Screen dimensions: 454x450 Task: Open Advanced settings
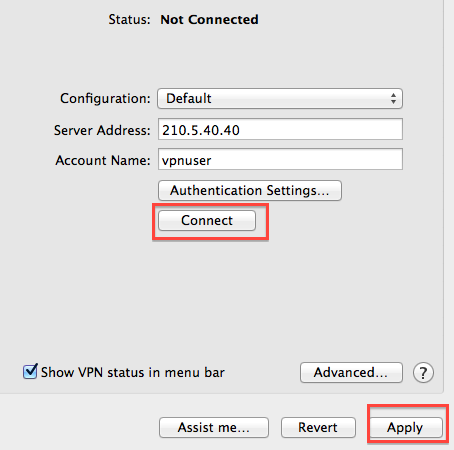tap(351, 372)
